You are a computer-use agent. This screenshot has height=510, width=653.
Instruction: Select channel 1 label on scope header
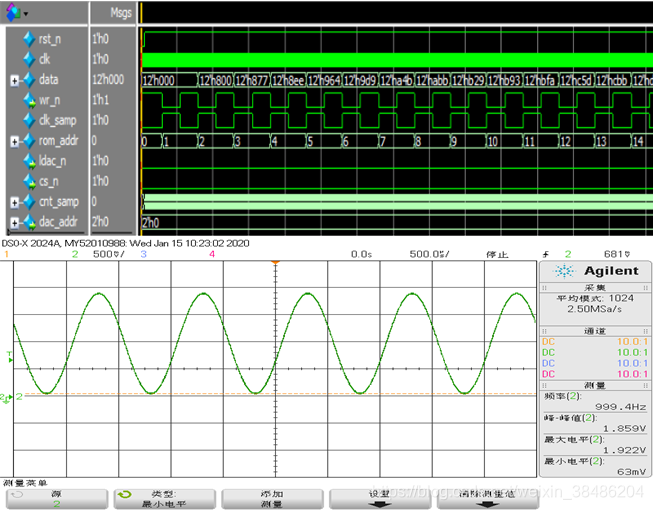(x=6, y=254)
